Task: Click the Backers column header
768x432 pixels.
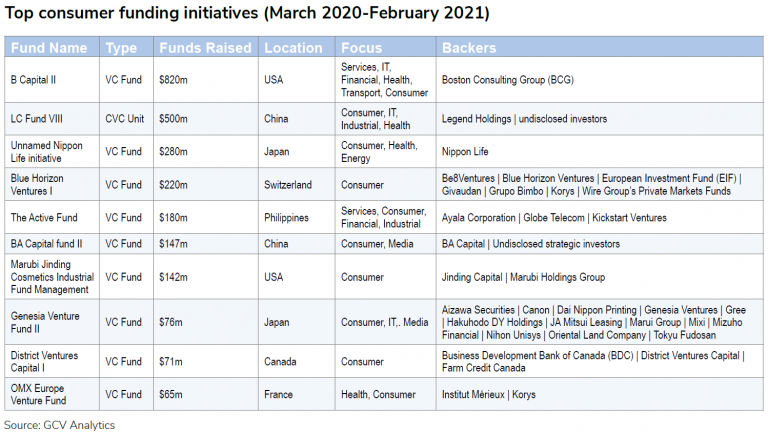Action: pyautogui.click(x=469, y=48)
